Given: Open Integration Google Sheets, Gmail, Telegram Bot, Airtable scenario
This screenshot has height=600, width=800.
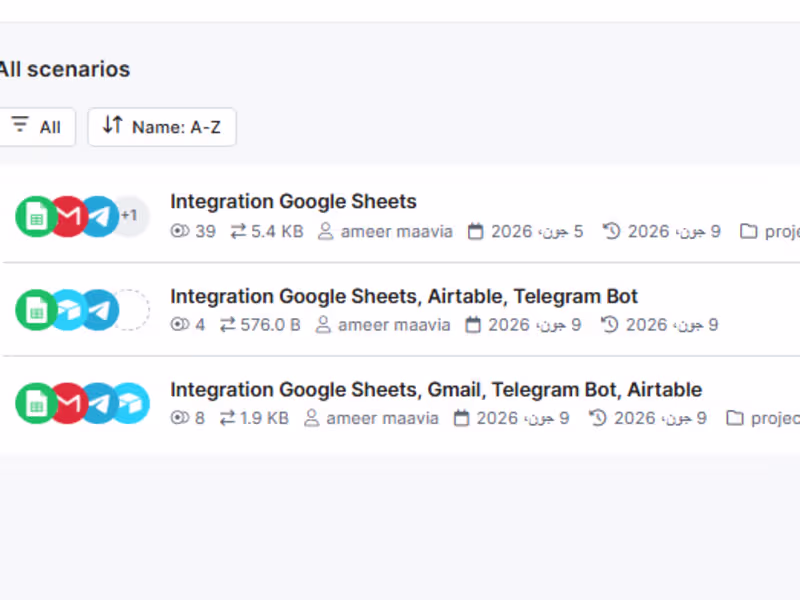Looking at the screenshot, I should coord(436,389).
